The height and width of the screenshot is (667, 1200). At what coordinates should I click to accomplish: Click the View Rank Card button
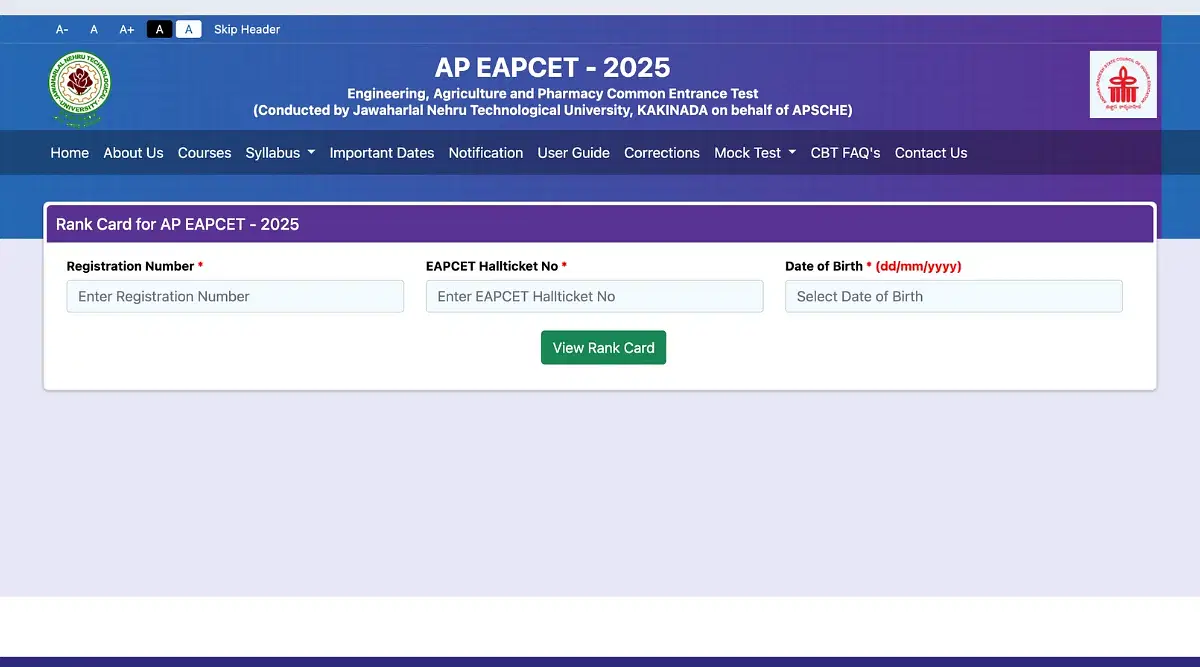coord(603,348)
